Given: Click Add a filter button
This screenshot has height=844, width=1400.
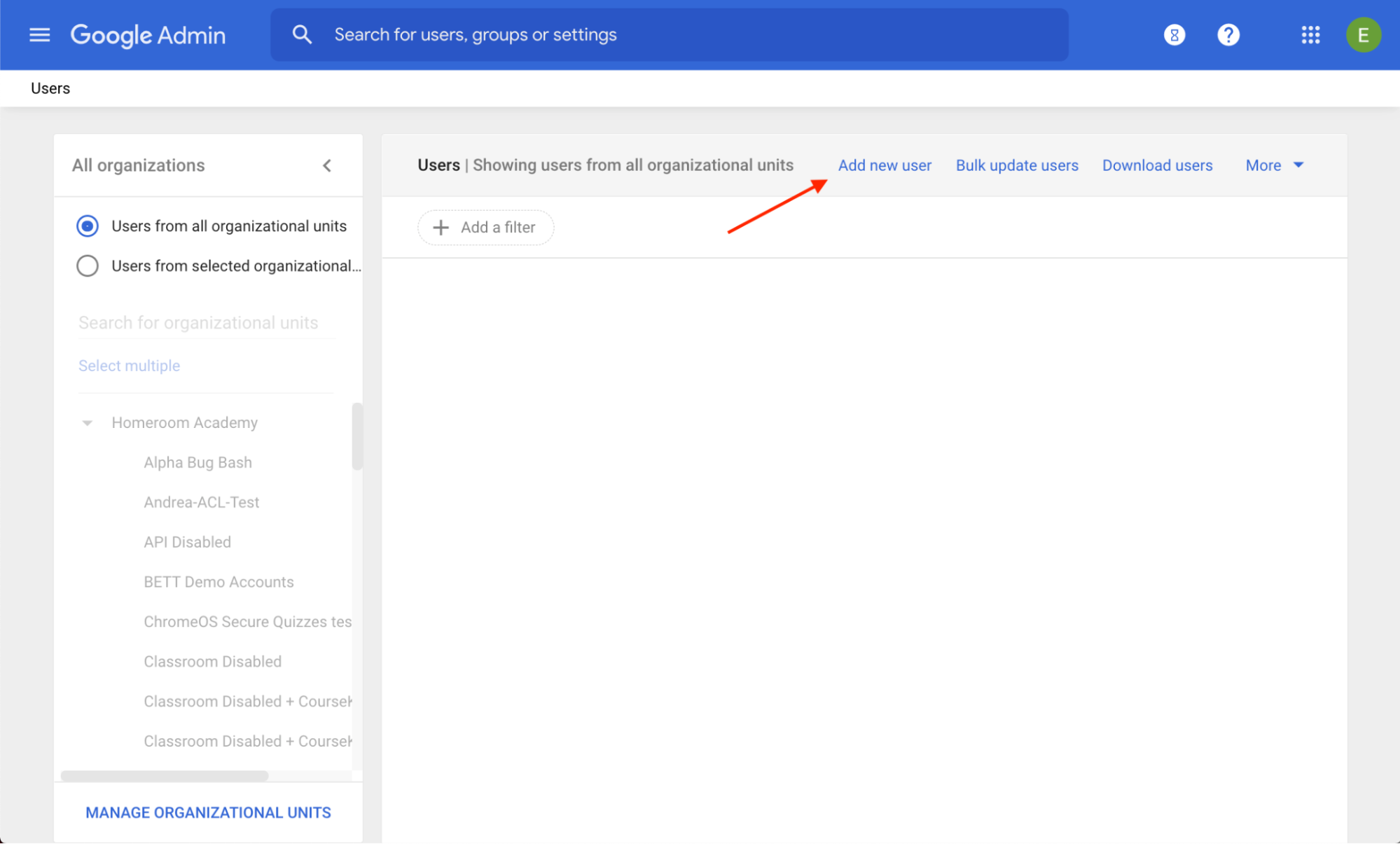Looking at the screenshot, I should (x=485, y=227).
